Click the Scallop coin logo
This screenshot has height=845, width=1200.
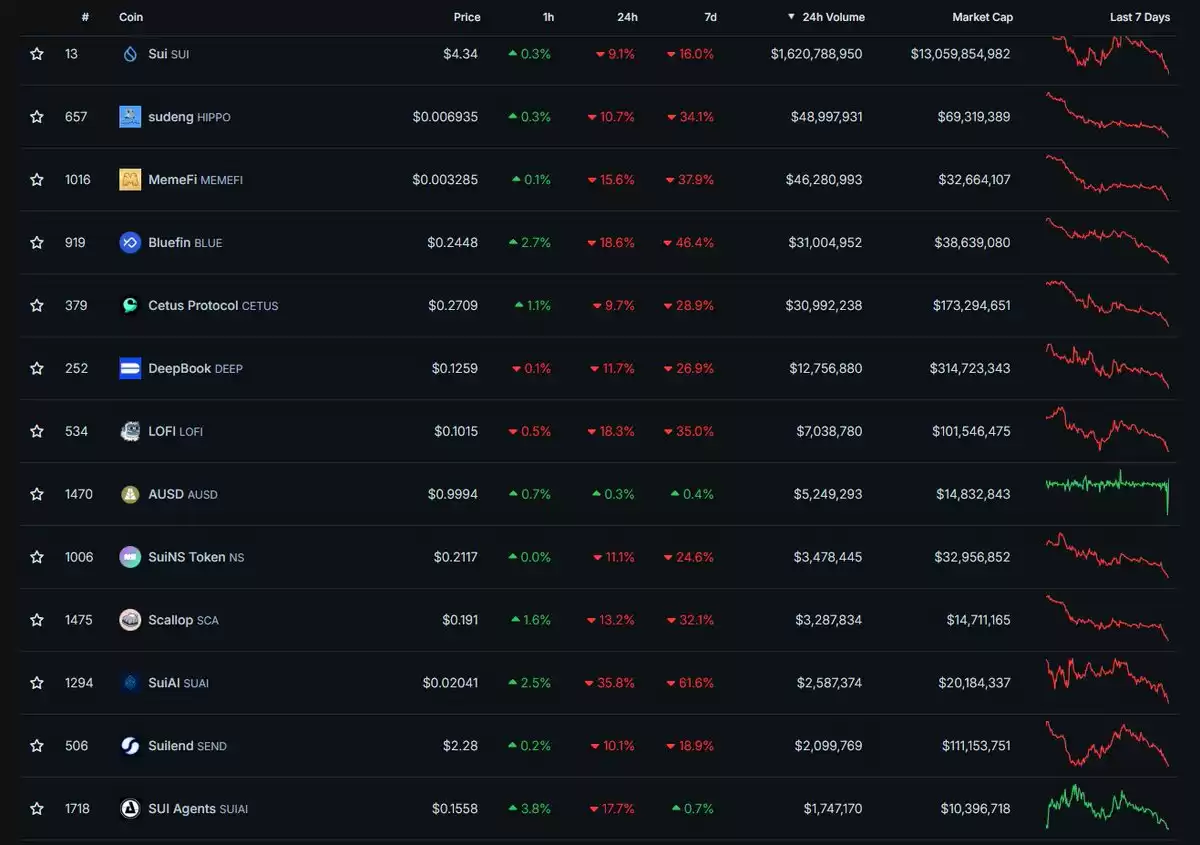[x=130, y=620]
